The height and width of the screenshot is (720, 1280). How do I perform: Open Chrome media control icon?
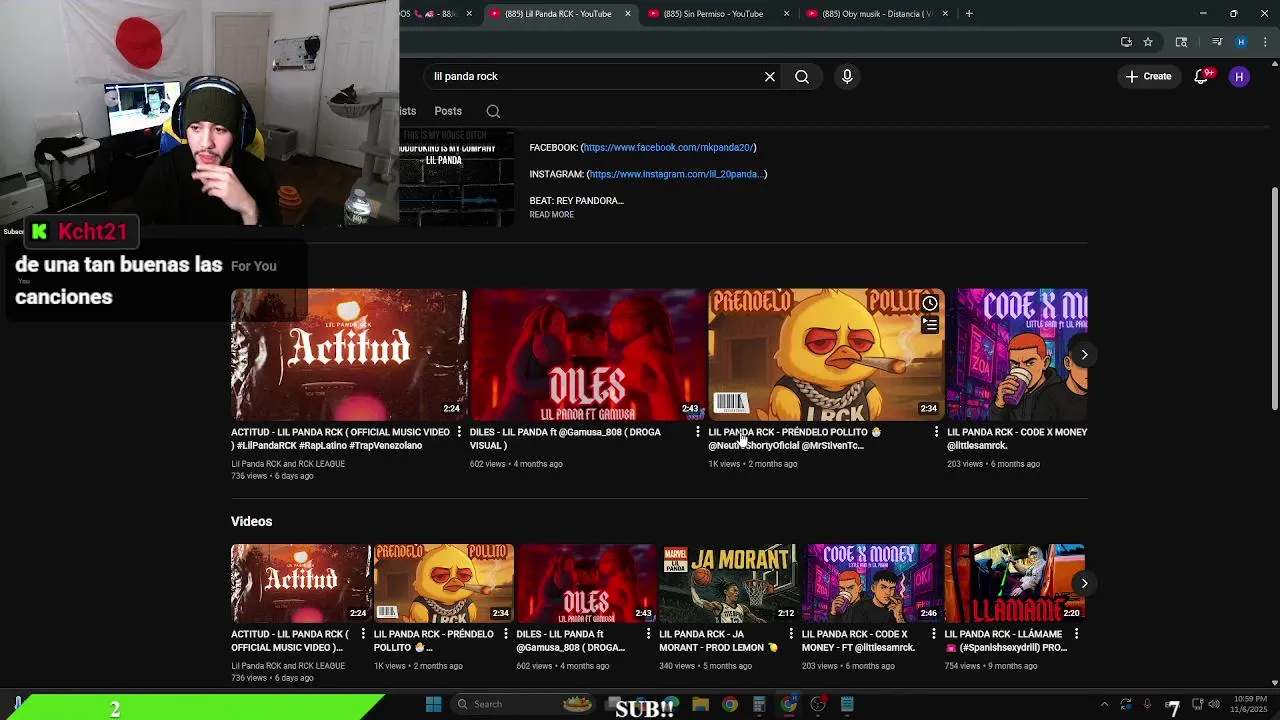[1217, 42]
